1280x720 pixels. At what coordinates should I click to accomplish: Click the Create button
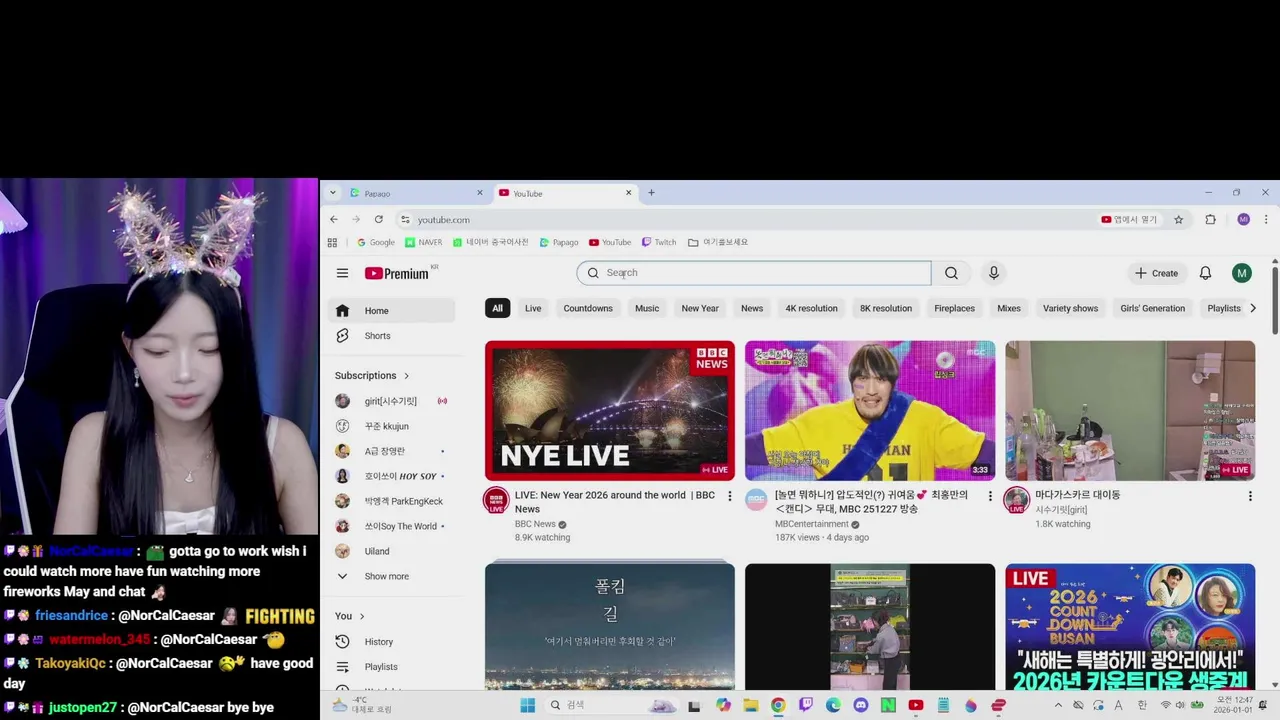pos(1157,273)
